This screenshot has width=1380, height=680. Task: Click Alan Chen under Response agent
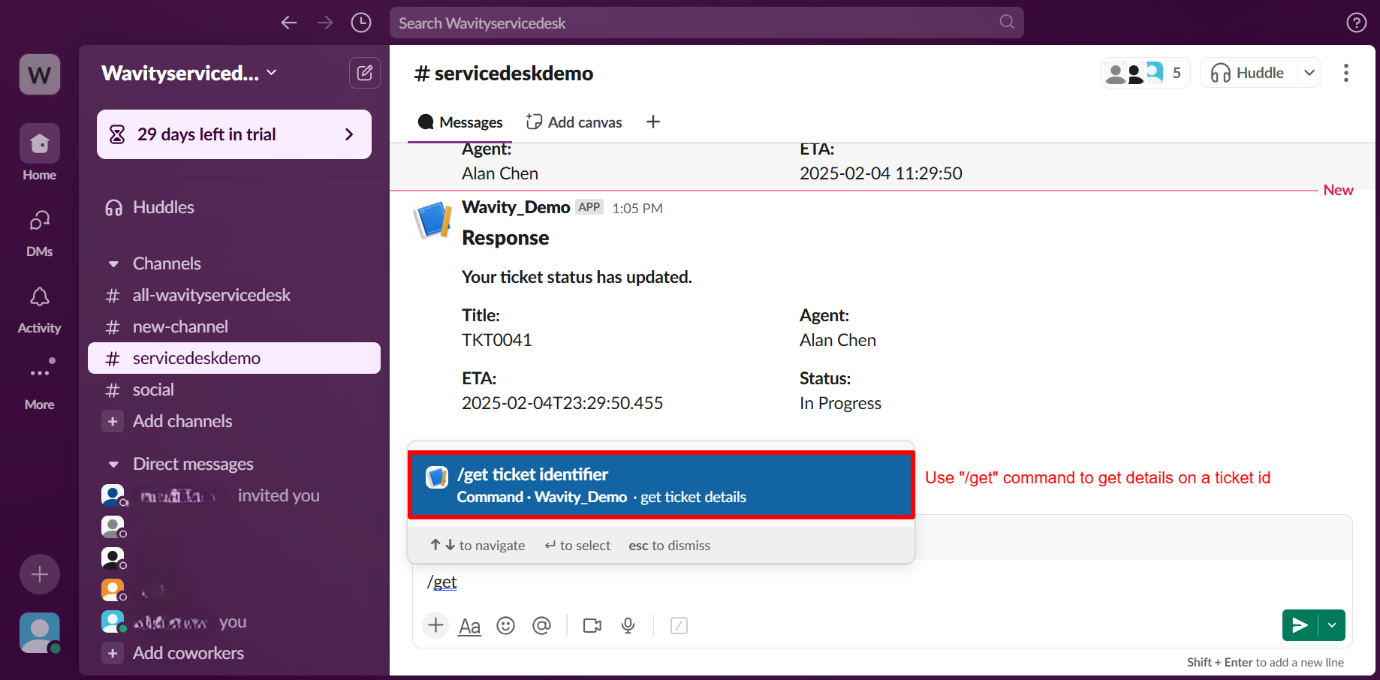(838, 340)
